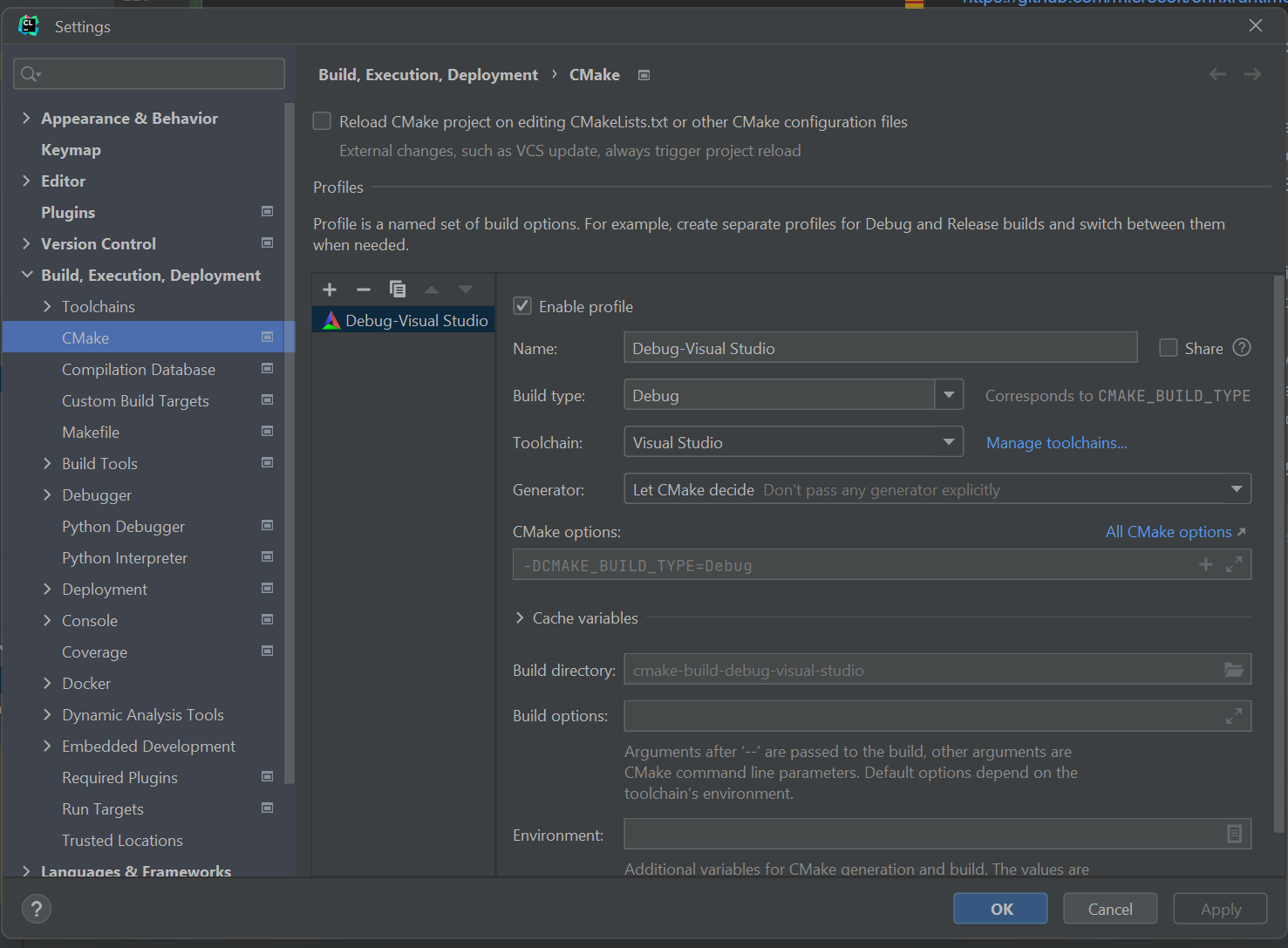The image size is (1288, 948).
Task: Click the profile Name input field
Action: (x=881, y=347)
